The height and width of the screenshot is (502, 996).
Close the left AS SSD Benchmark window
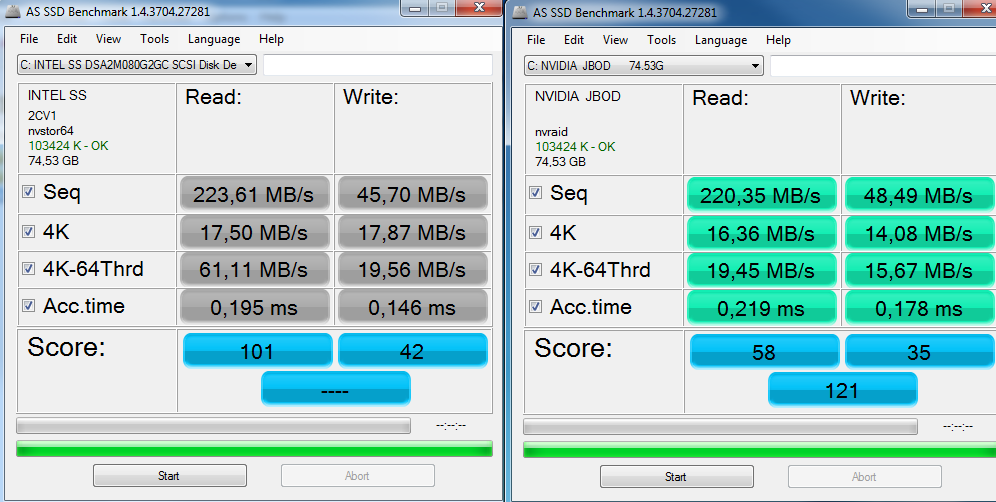pos(479,8)
